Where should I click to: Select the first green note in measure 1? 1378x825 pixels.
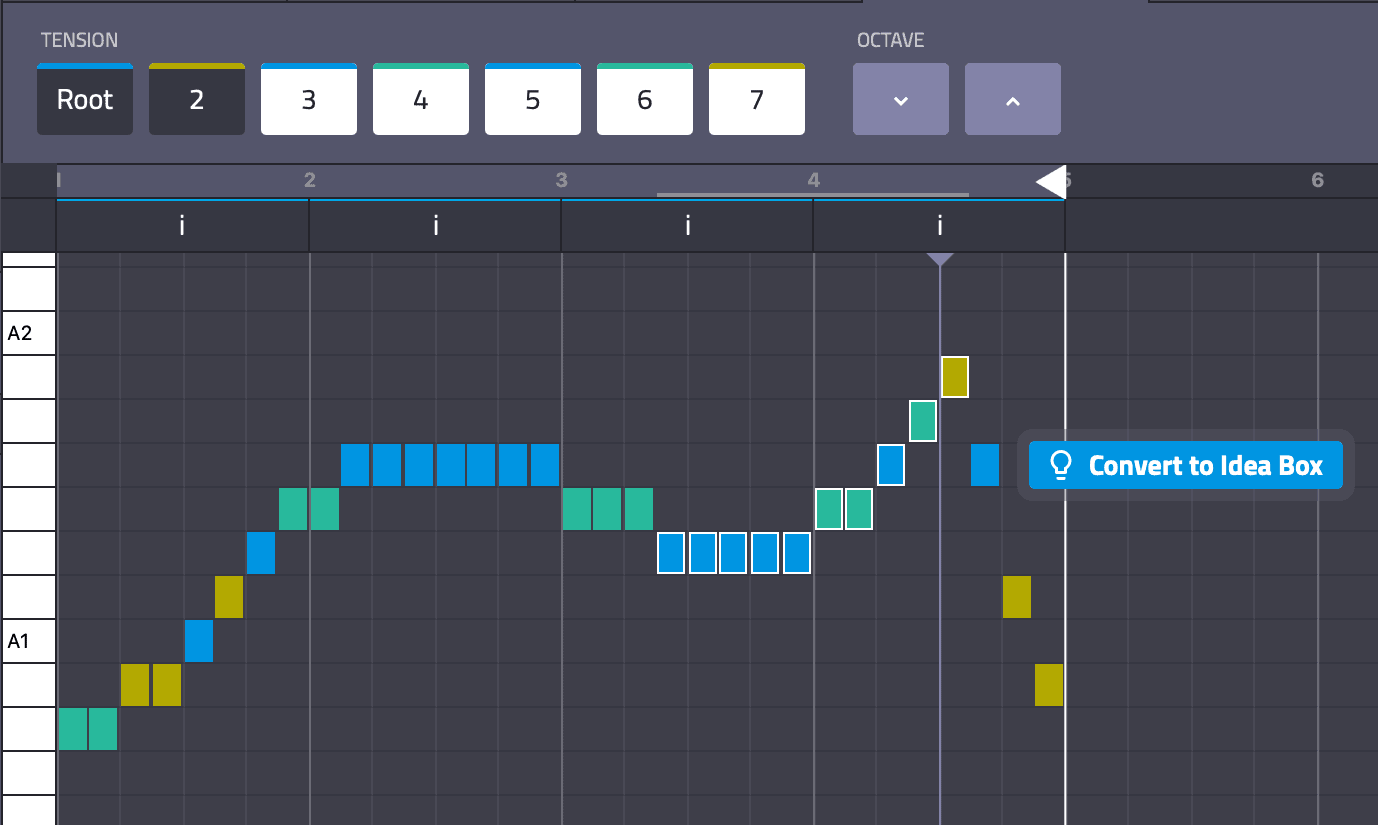click(x=72, y=729)
